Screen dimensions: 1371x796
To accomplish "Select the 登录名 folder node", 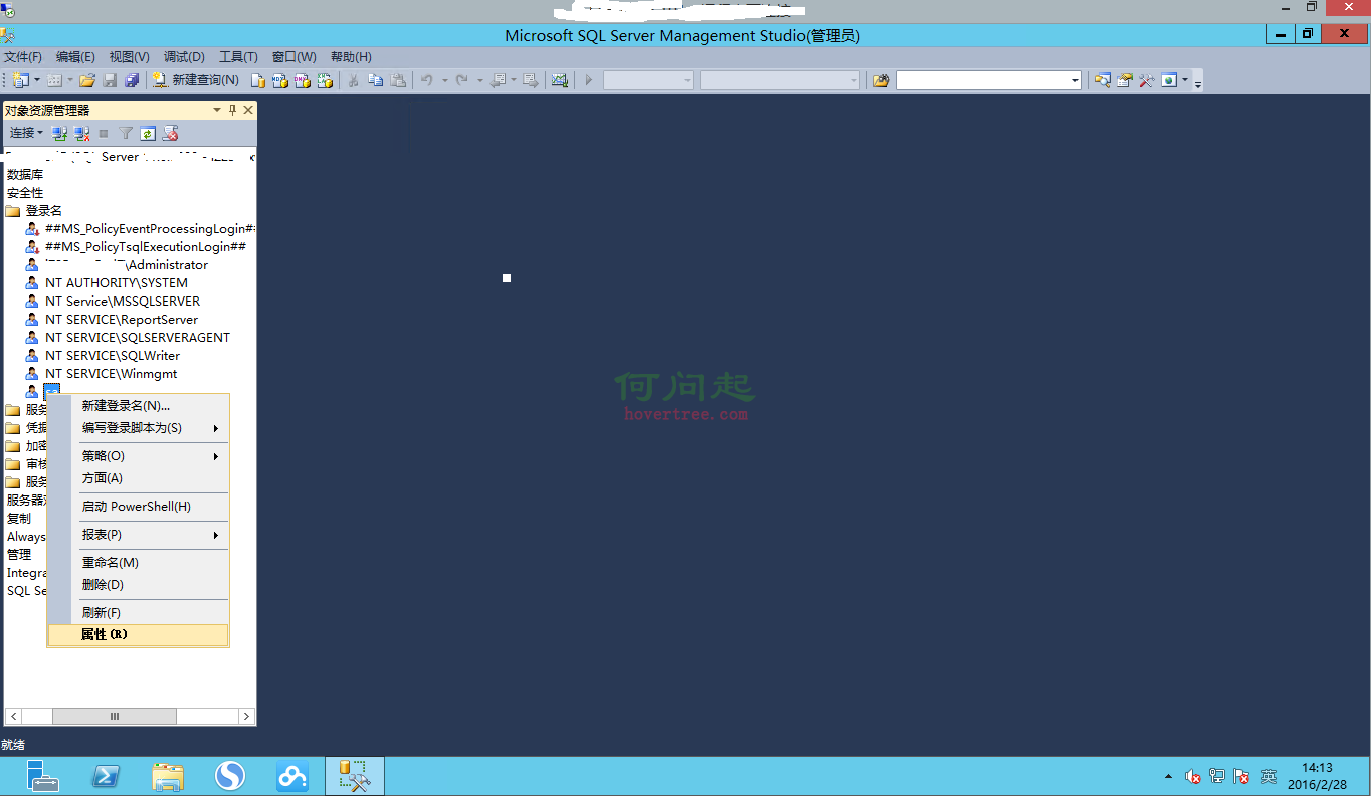I will 43,211.
